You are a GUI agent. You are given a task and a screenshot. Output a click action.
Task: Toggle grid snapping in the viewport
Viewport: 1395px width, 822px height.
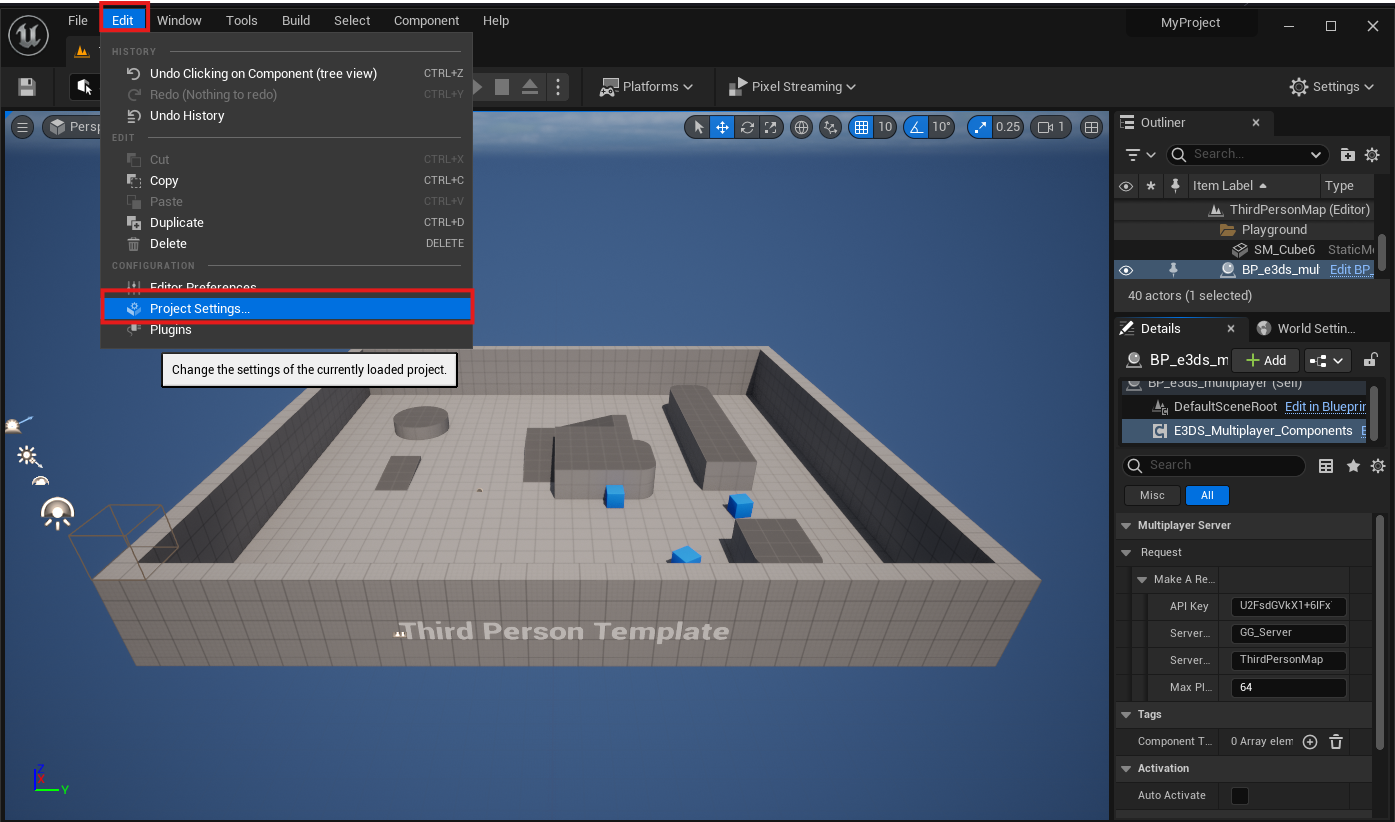coord(860,127)
